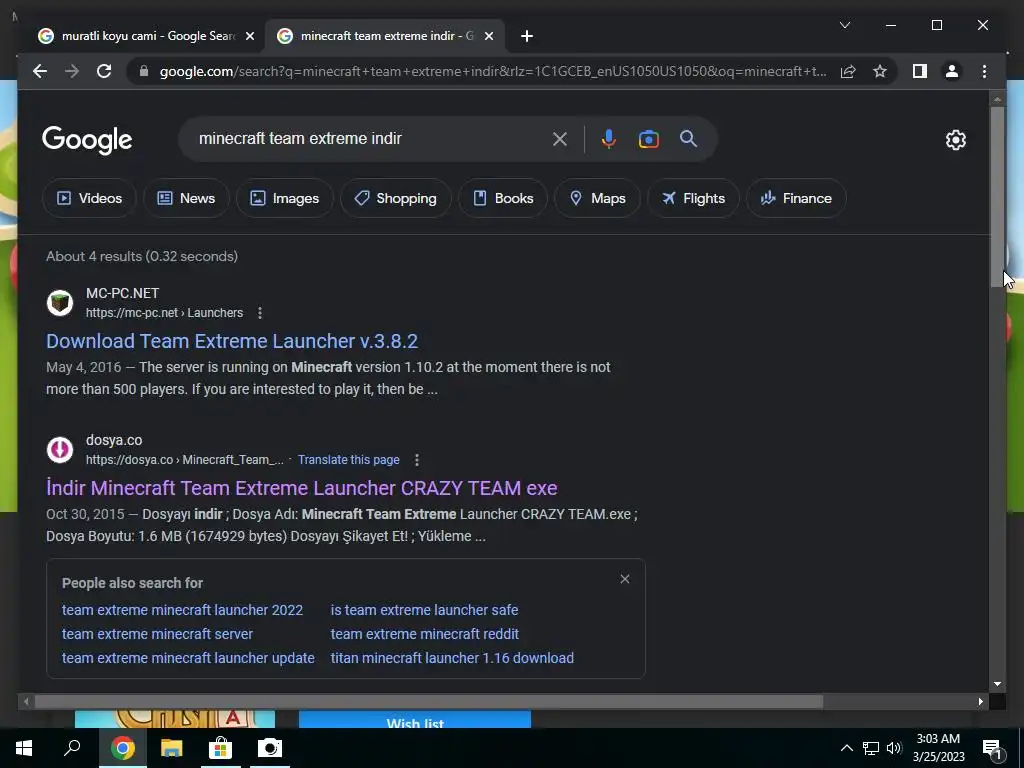The image size is (1024, 768).
Task: Search is team extreme launcher safe
Action: pos(424,610)
